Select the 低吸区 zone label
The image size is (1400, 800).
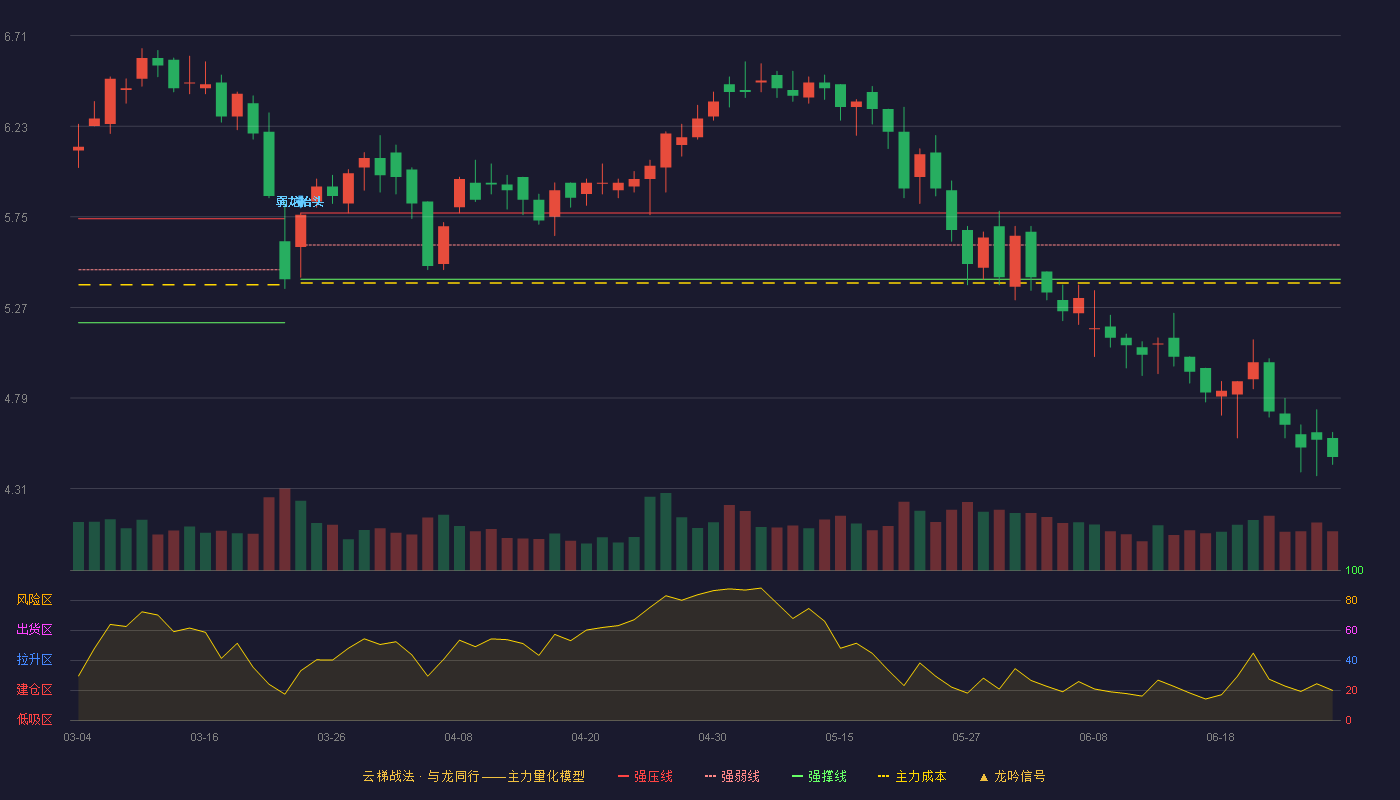click(x=34, y=719)
